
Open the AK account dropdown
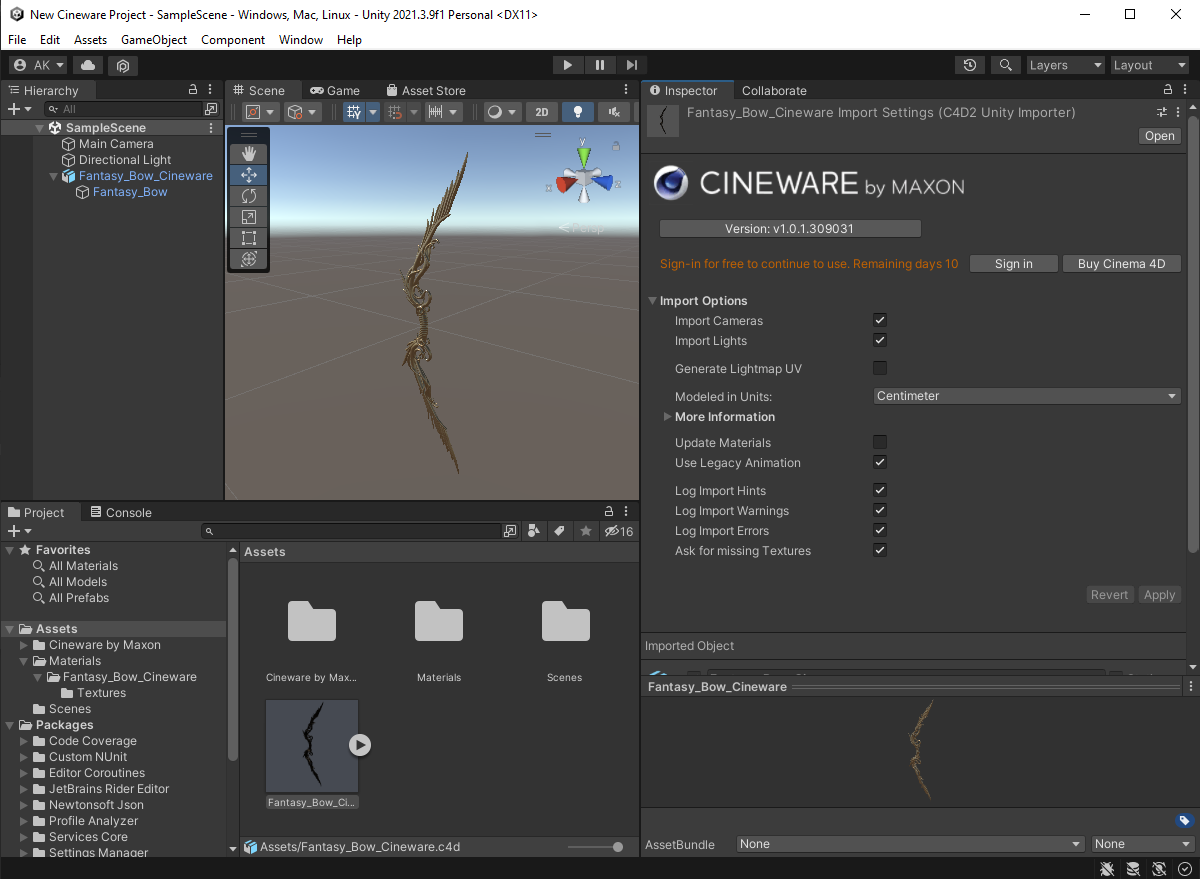pyautogui.click(x=38, y=65)
